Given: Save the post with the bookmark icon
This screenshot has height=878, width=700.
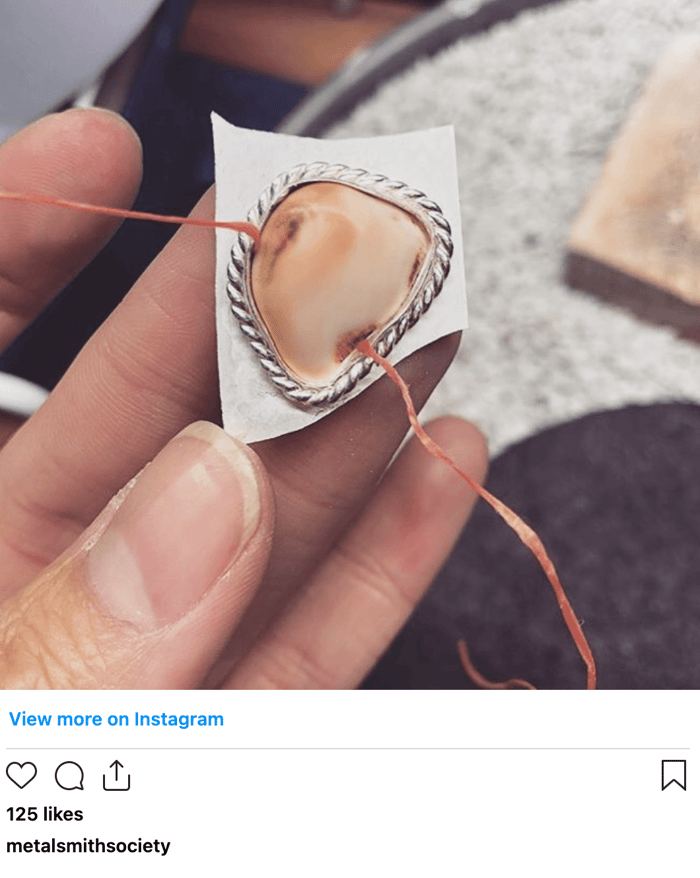Looking at the screenshot, I should click(x=674, y=775).
